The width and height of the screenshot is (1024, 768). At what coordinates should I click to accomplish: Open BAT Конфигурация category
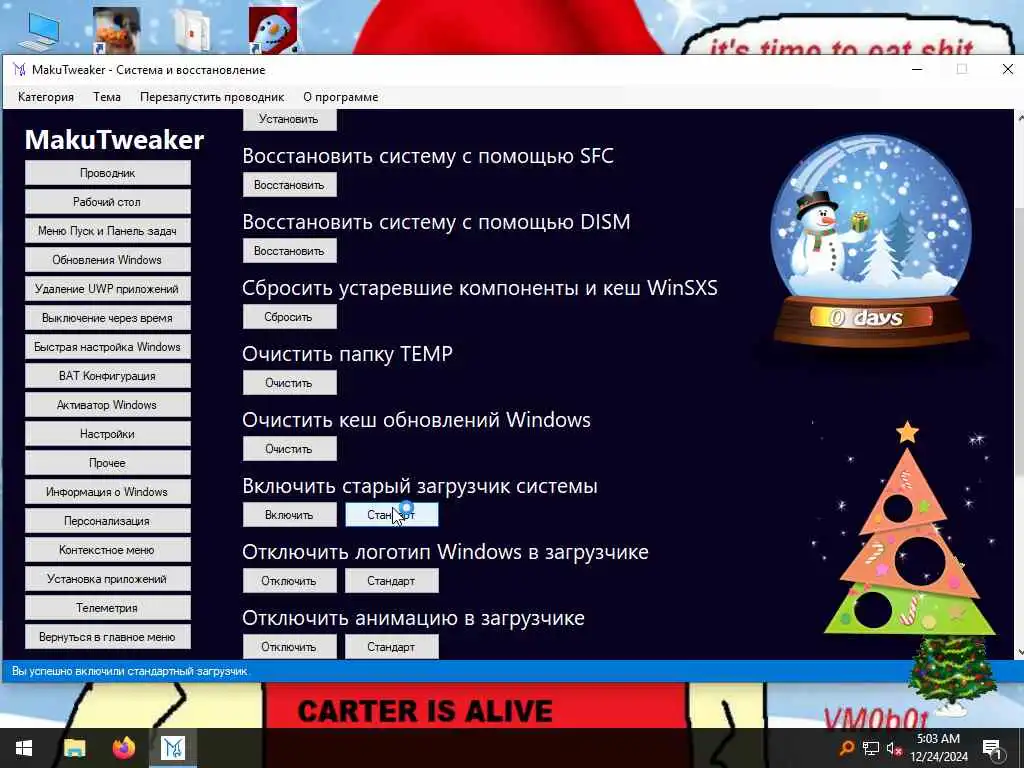(x=108, y=376)
